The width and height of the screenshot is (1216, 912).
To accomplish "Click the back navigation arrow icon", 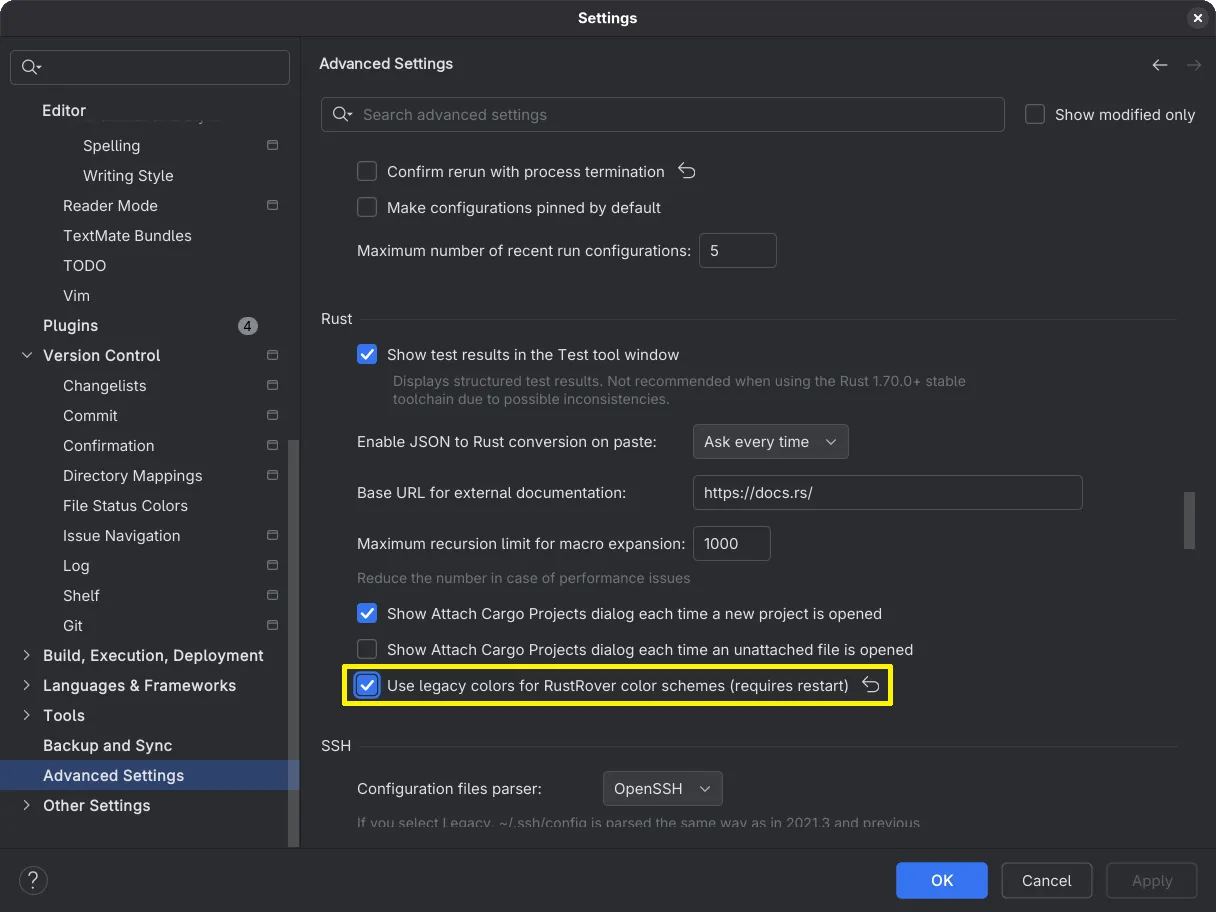I will tap(1159, 65).
